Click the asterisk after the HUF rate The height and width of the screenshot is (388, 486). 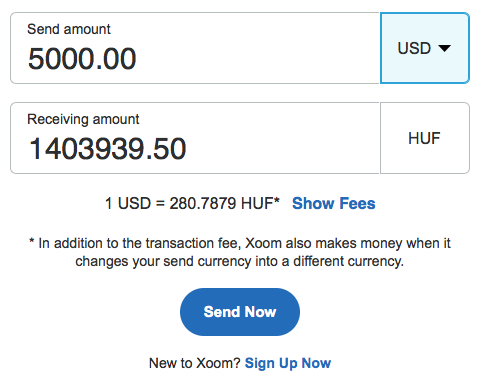277,200
